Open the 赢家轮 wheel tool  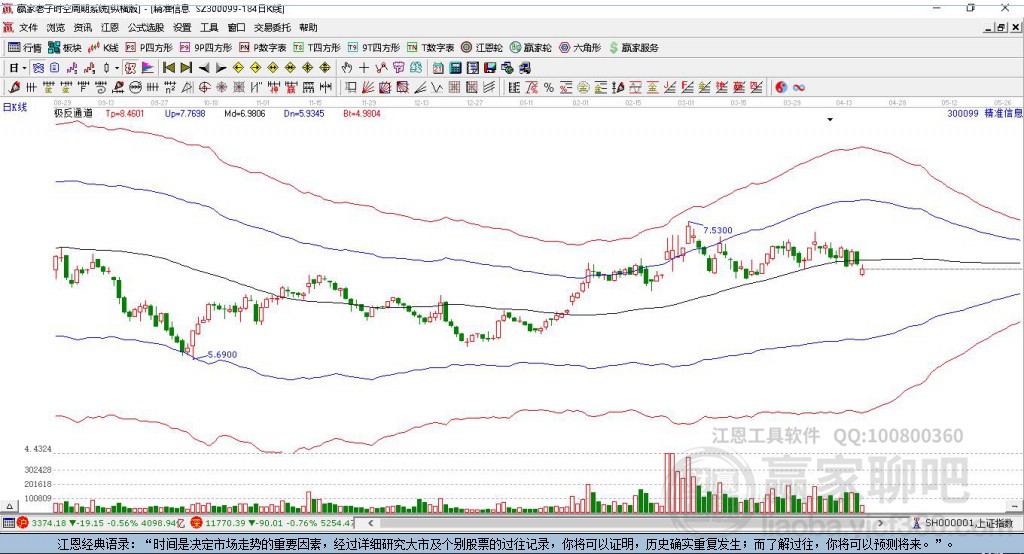[x=530, y=48]
